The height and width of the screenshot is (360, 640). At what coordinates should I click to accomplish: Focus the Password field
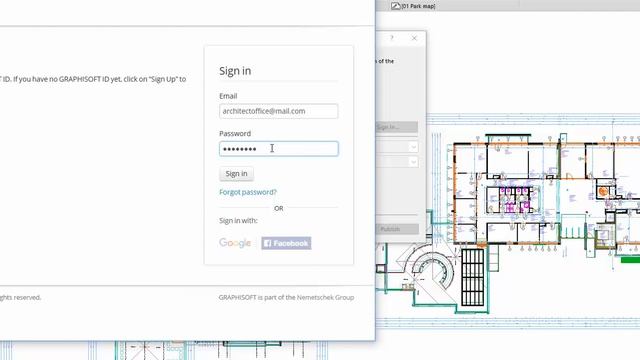pos(278,149)
